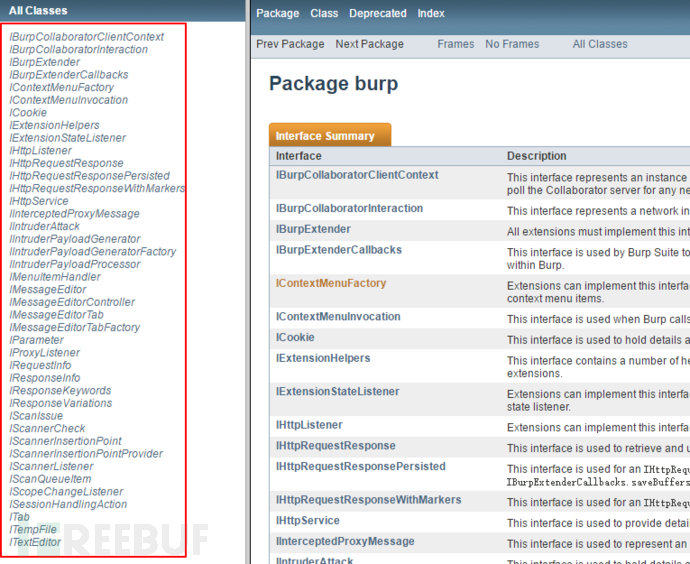Open IContextMenuInvocation in the summary table
The image size is (690, 564).
pyautogui.click(x=338, y=317)
